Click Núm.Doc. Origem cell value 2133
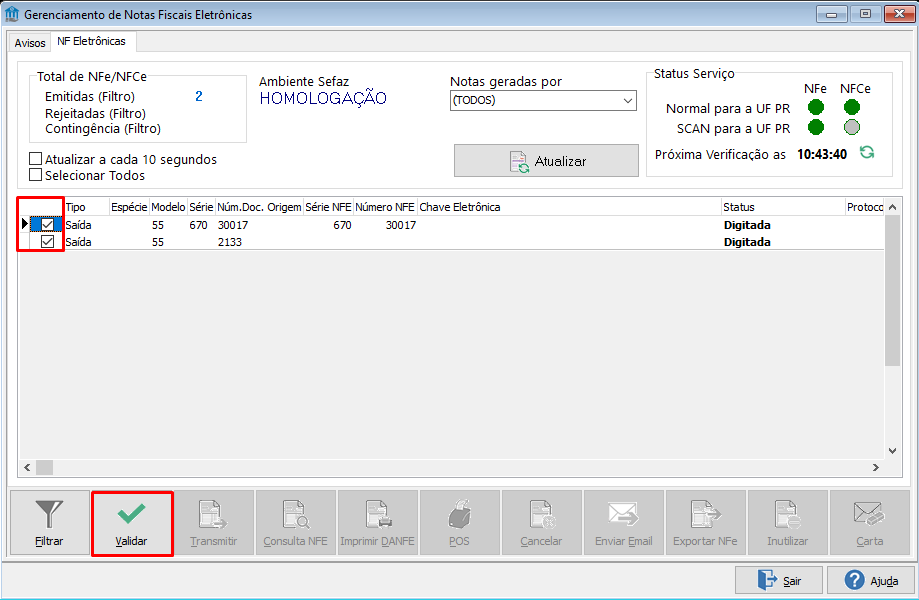This screenshot has width=919, height=600. [x=230, y=242]
